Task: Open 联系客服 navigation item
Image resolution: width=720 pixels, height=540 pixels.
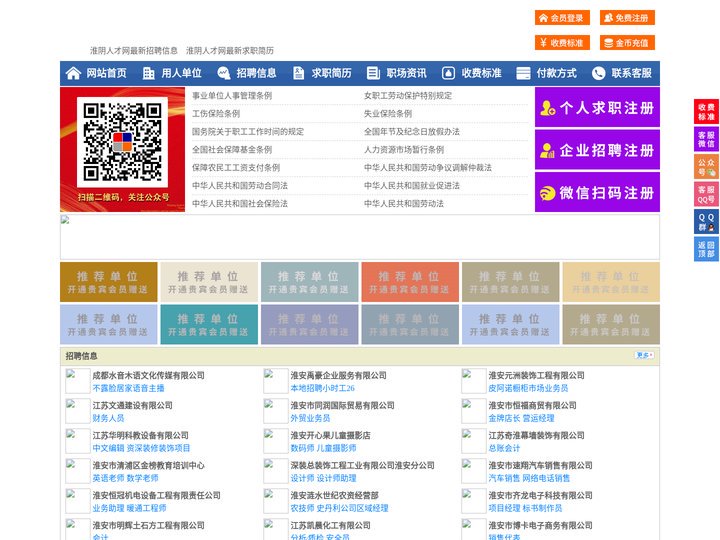Action: click(x=631, y=73)
